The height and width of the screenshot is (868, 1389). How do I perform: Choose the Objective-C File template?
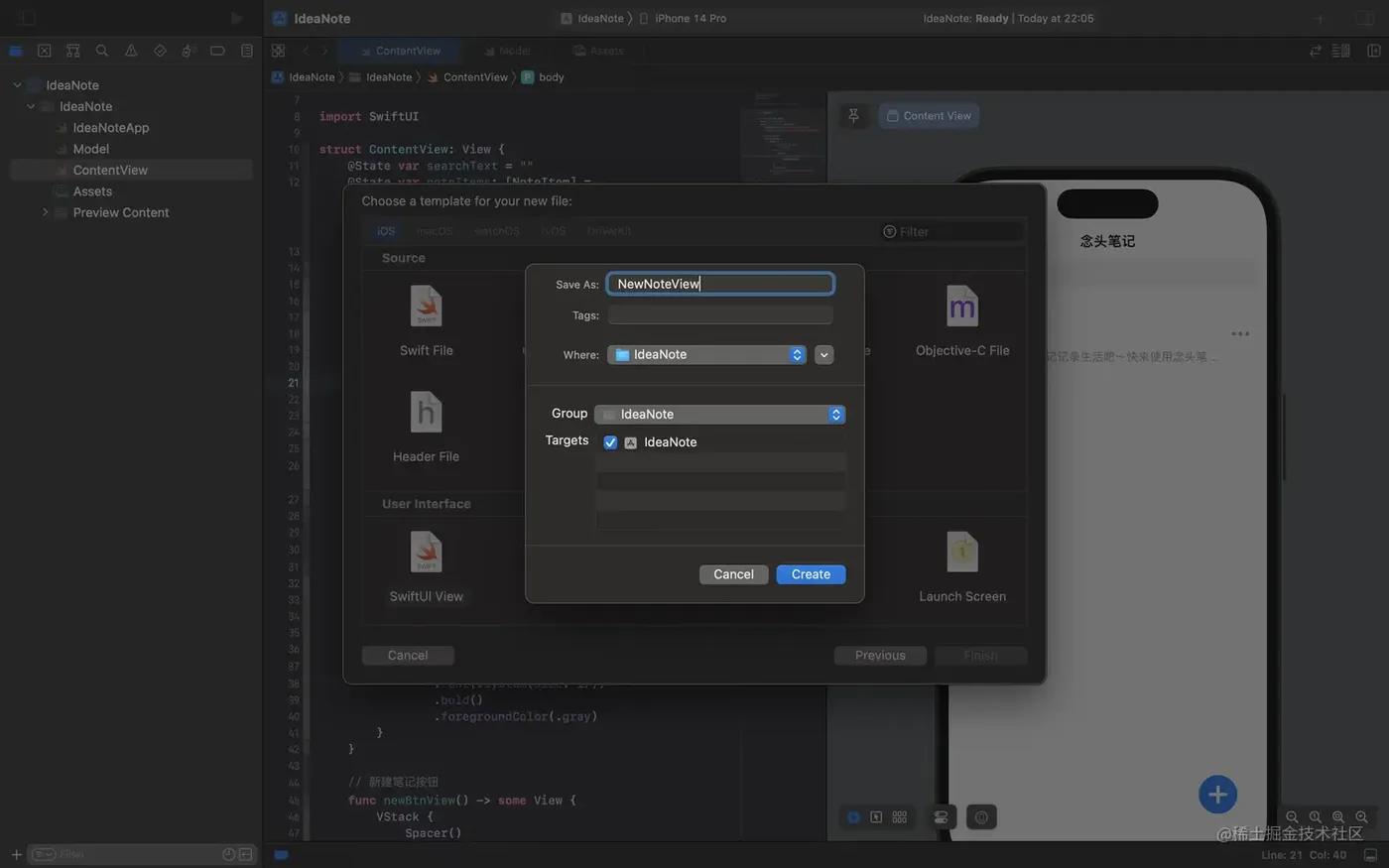click(962, 320)
